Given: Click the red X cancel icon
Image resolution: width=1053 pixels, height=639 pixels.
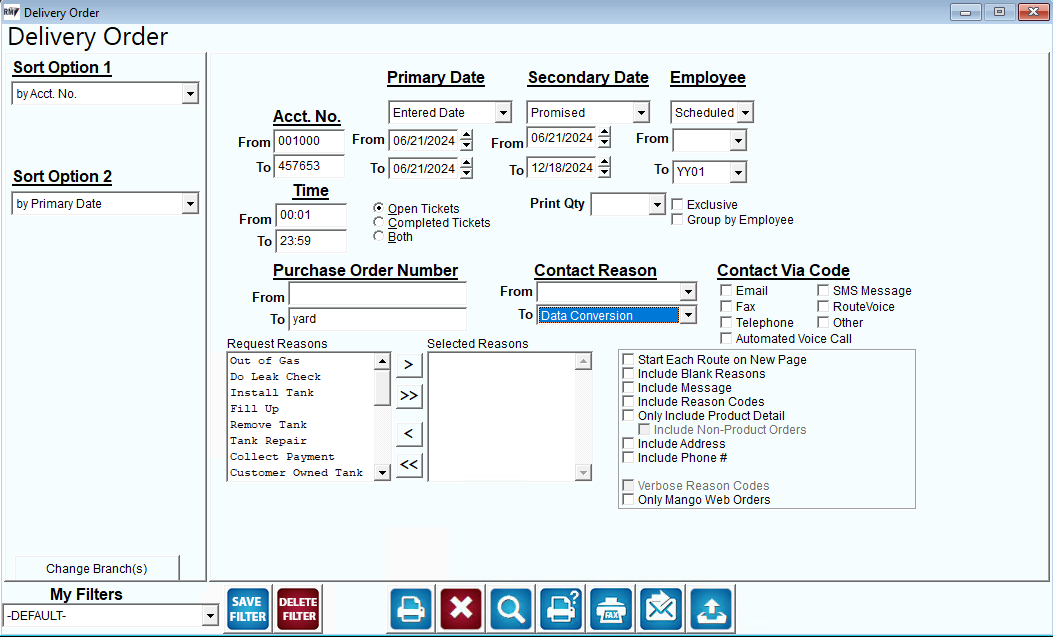Looking at the screenshot, I should tap(461, 609).
